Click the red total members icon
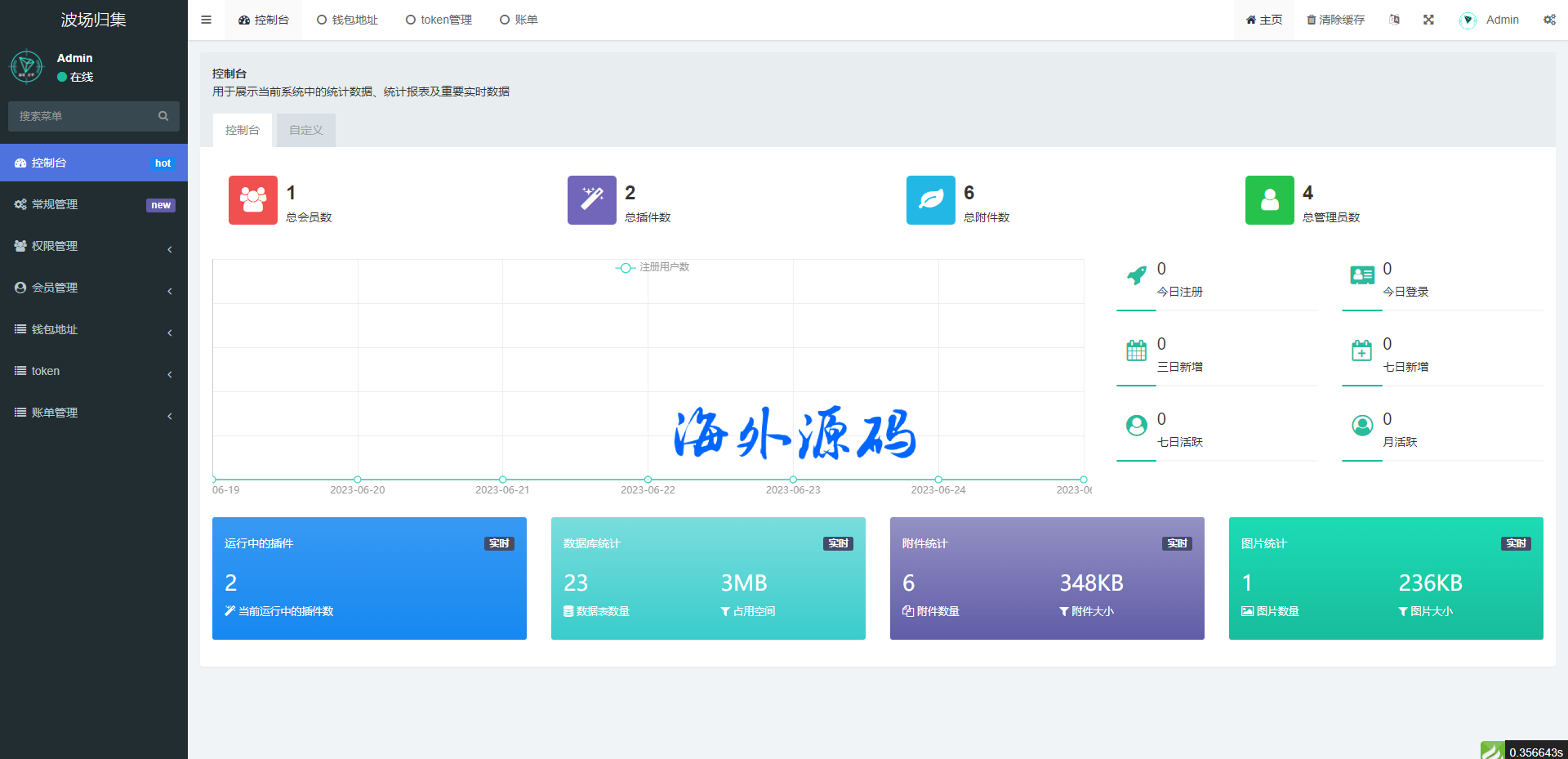This screenshot has height=759, width=1568. pyautogui.click(x=253, y=200)
